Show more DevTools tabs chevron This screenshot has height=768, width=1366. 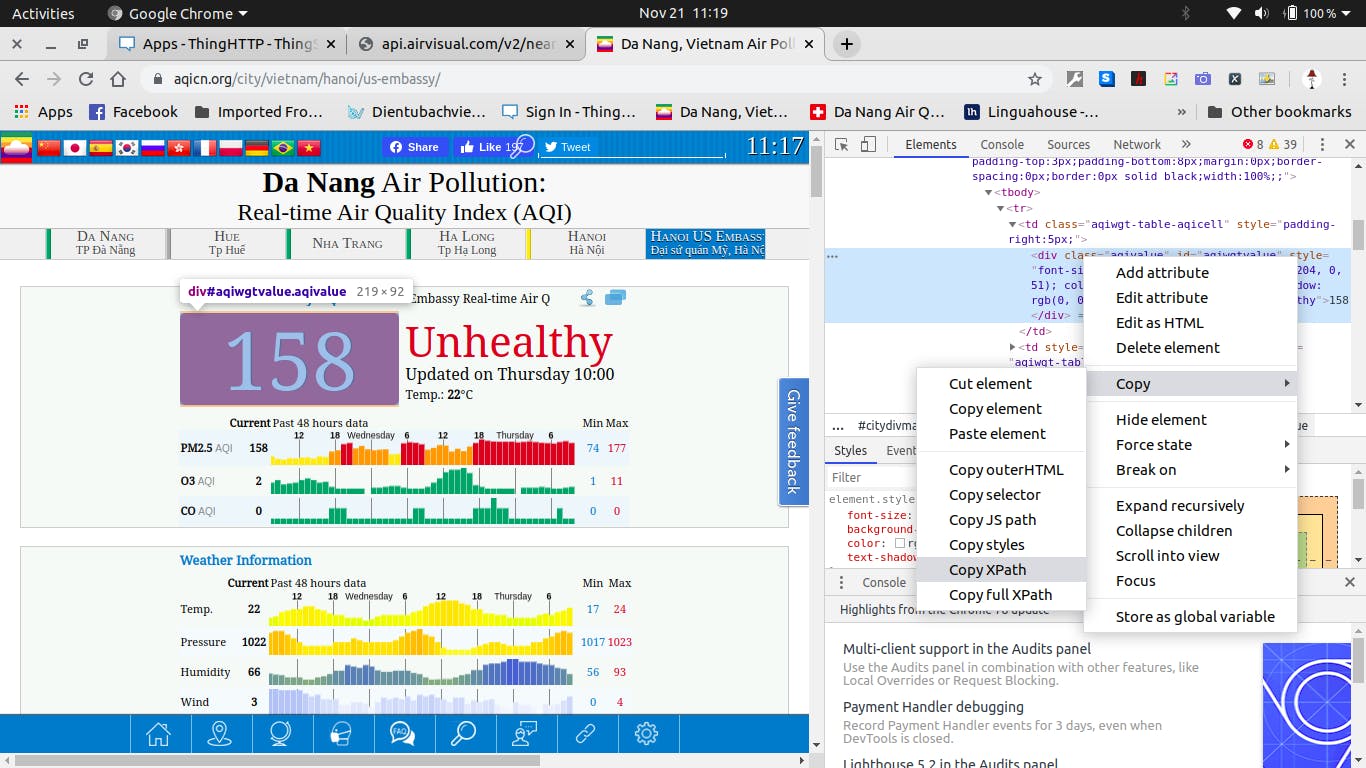(x=1186, y=144)
